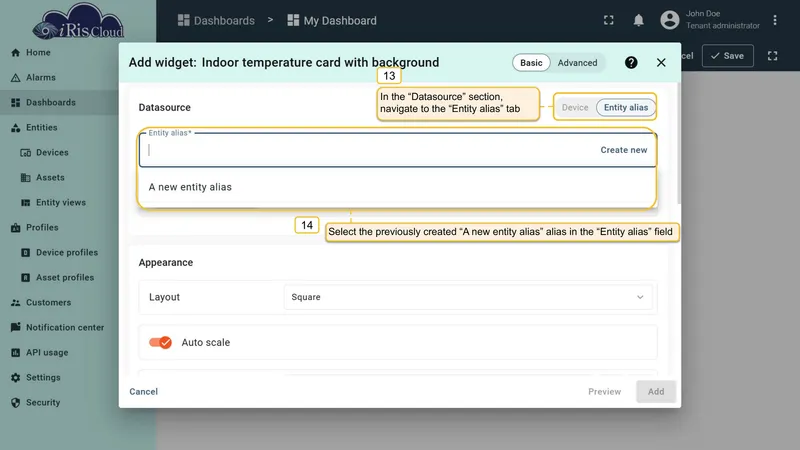
Task: Click the Assets icon in sidebar
Action: (26, 178)
